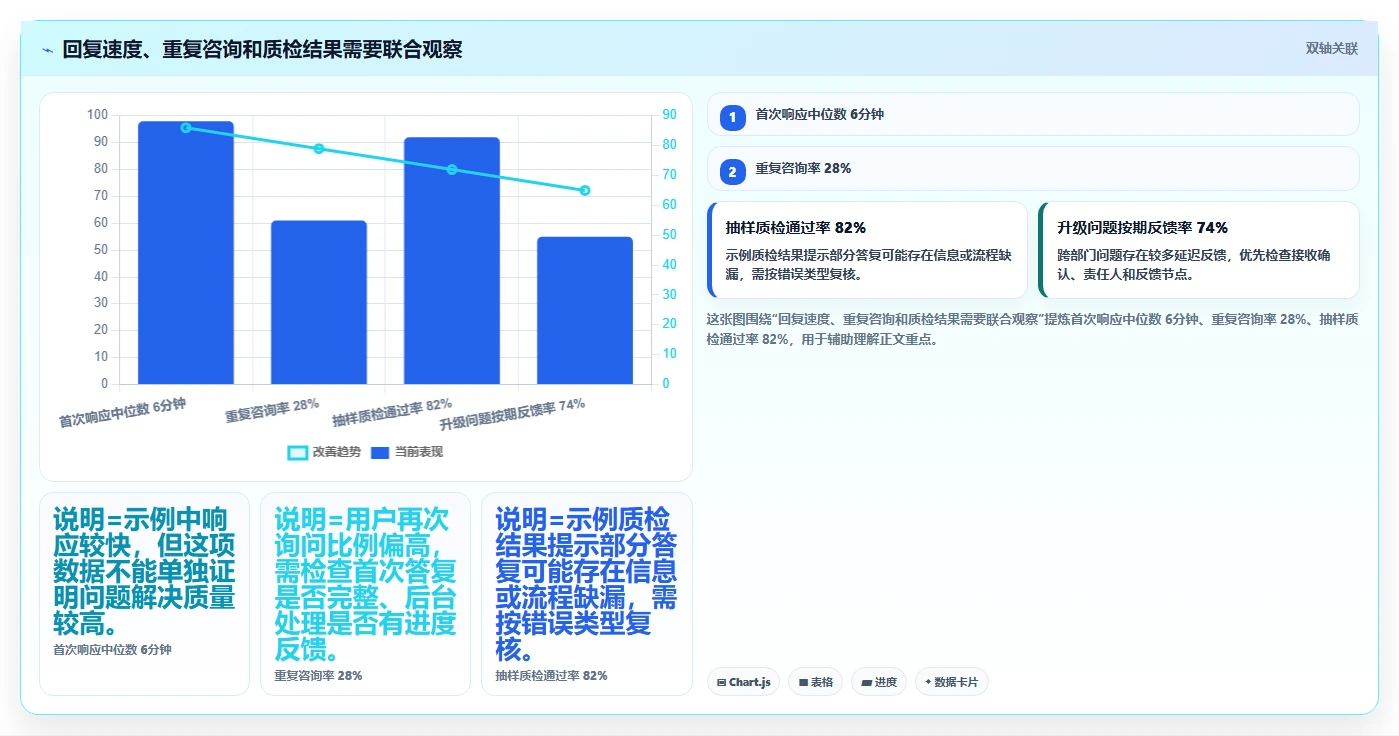Open the card starting 说明=示例质检结果提示
This screenshot has width=1399, height=736.
pyautogui.click(x=587, y=594)
